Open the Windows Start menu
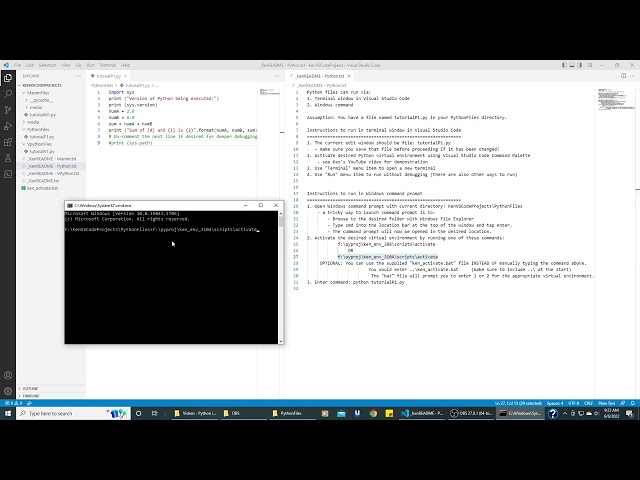The width and height of the screenshot is (640, 480). tap(8, 413)
